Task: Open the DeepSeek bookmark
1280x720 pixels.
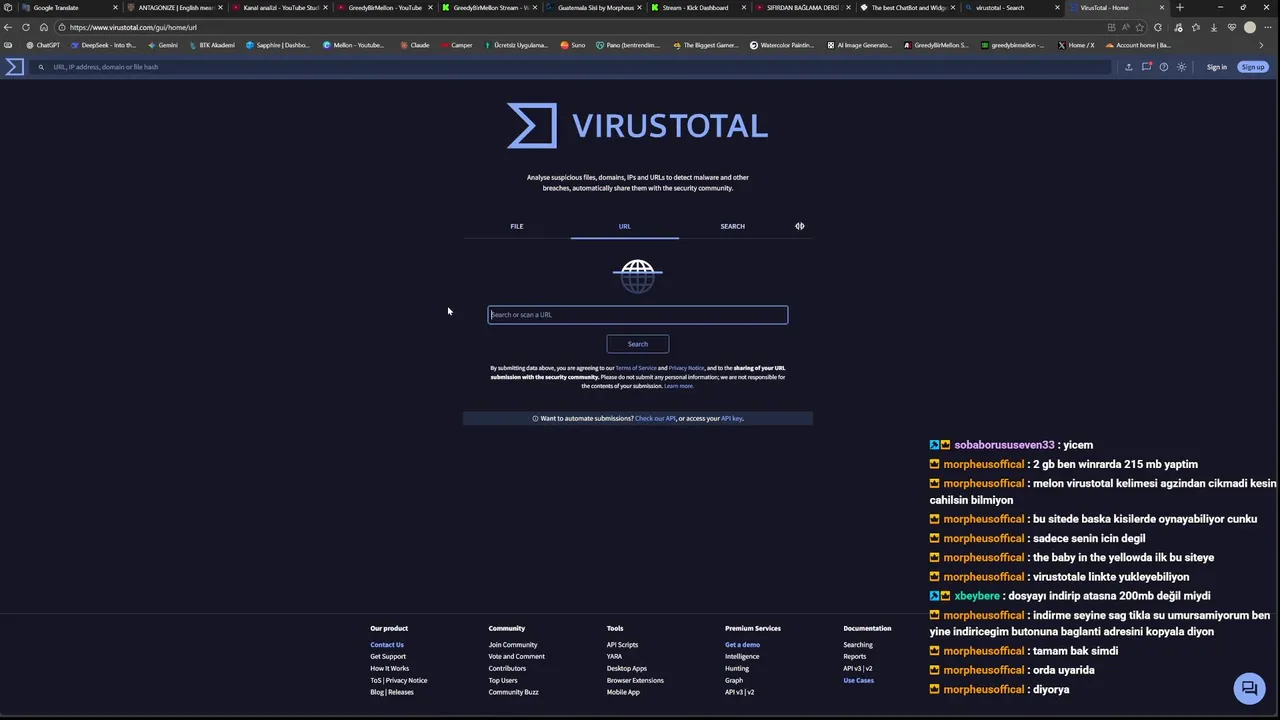Action: [103, 45]
